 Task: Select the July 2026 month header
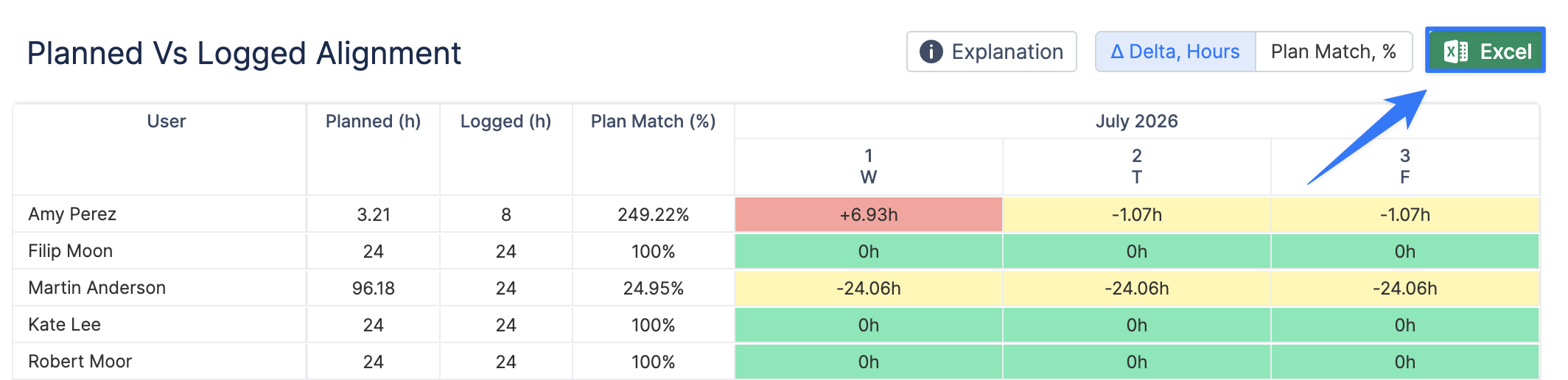[1137, 122]
